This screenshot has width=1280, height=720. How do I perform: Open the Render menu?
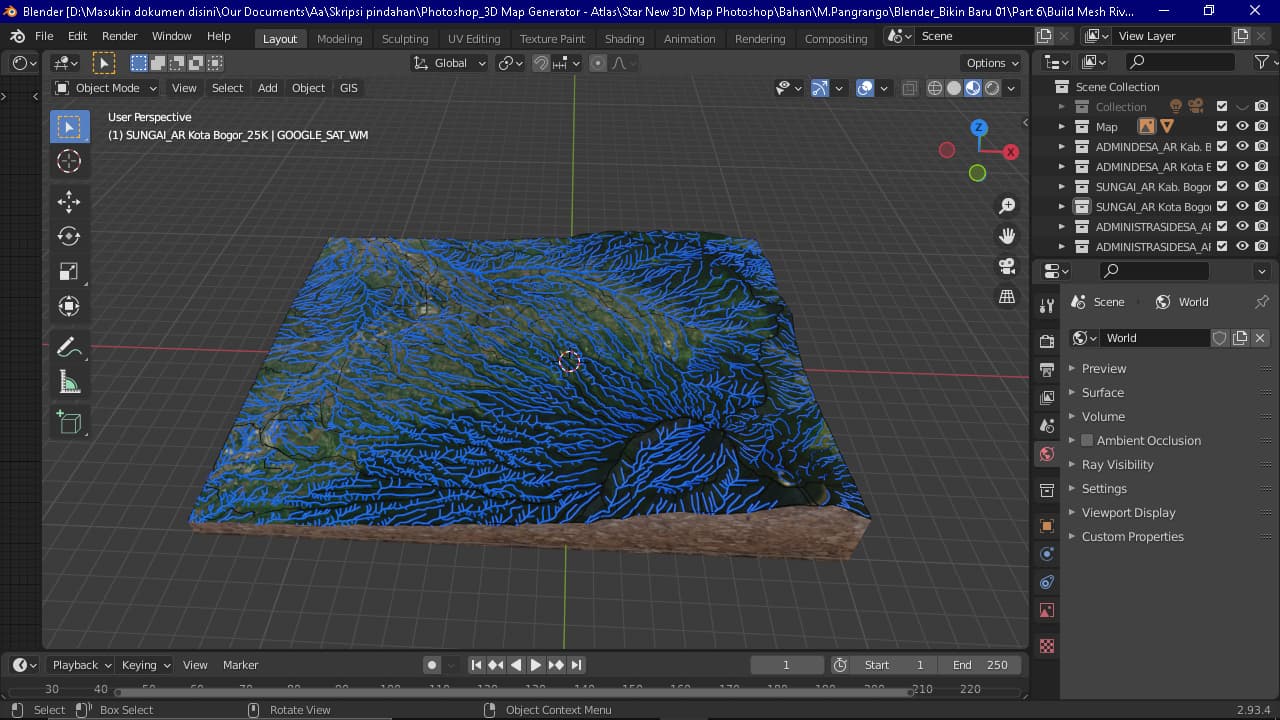119,35
